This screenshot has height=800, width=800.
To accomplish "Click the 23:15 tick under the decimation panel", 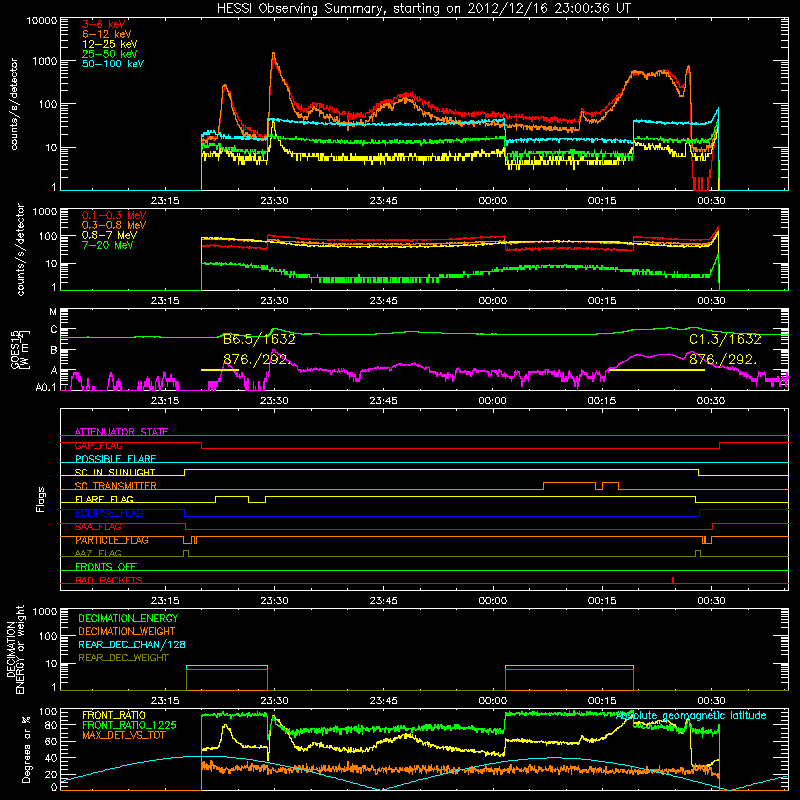I will (x=165, y=701).
